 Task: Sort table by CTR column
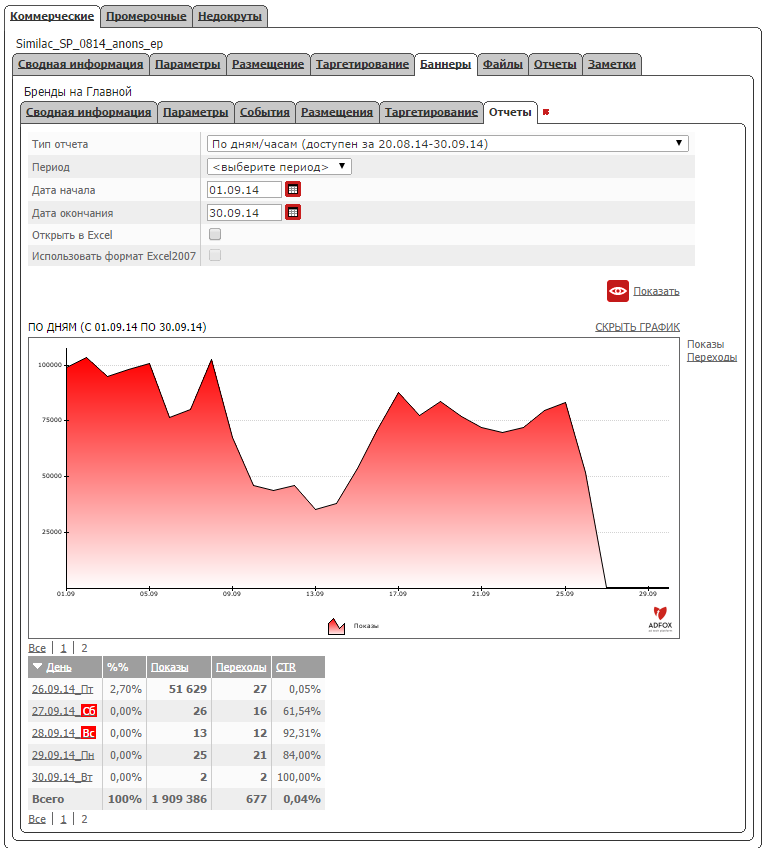click(x=286, y=667)
